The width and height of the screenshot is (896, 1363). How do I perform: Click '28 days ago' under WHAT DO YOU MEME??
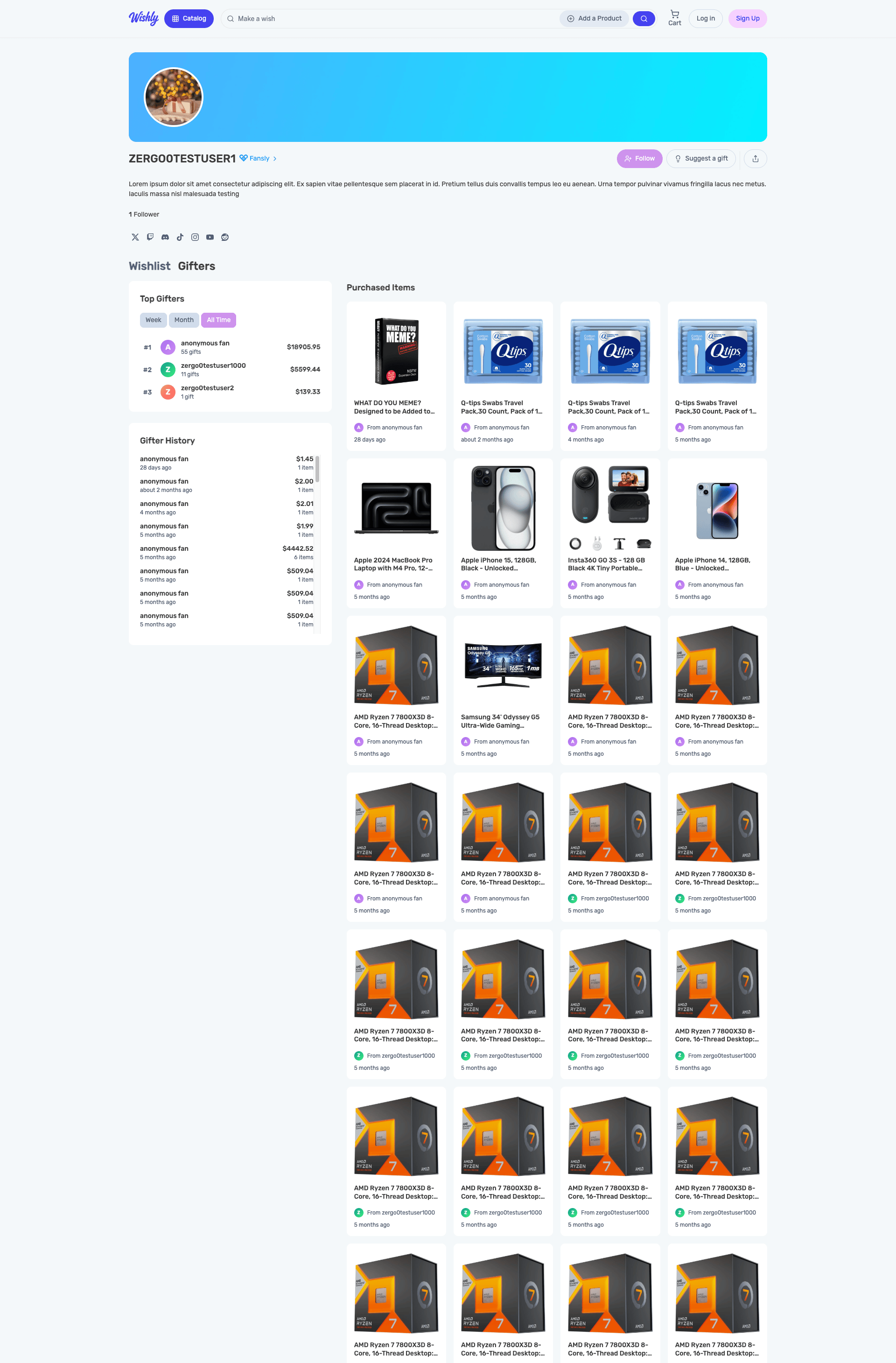point(369,440)
